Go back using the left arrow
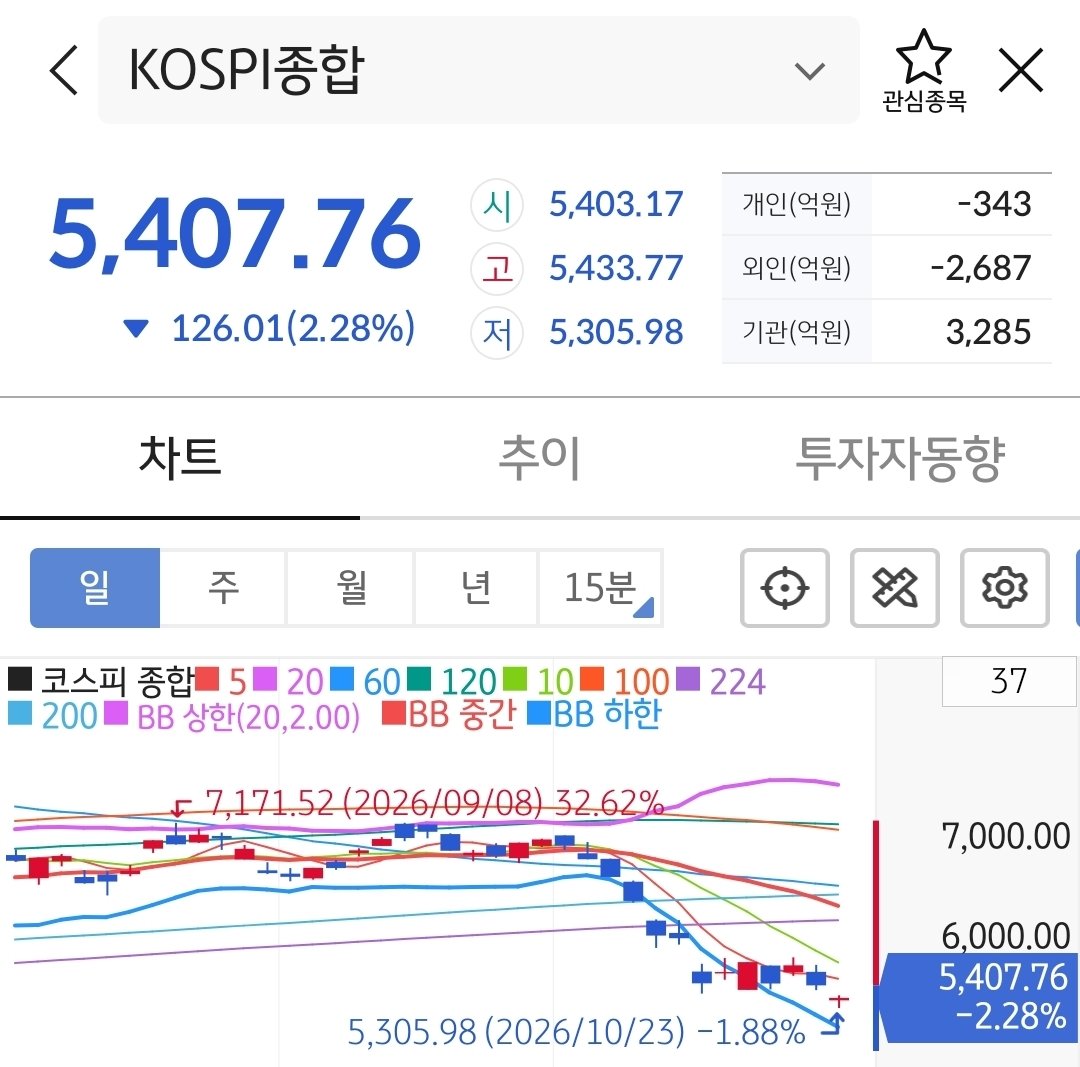The image size is (1080, 1067). pyautogui.click(x=64, y=70)
